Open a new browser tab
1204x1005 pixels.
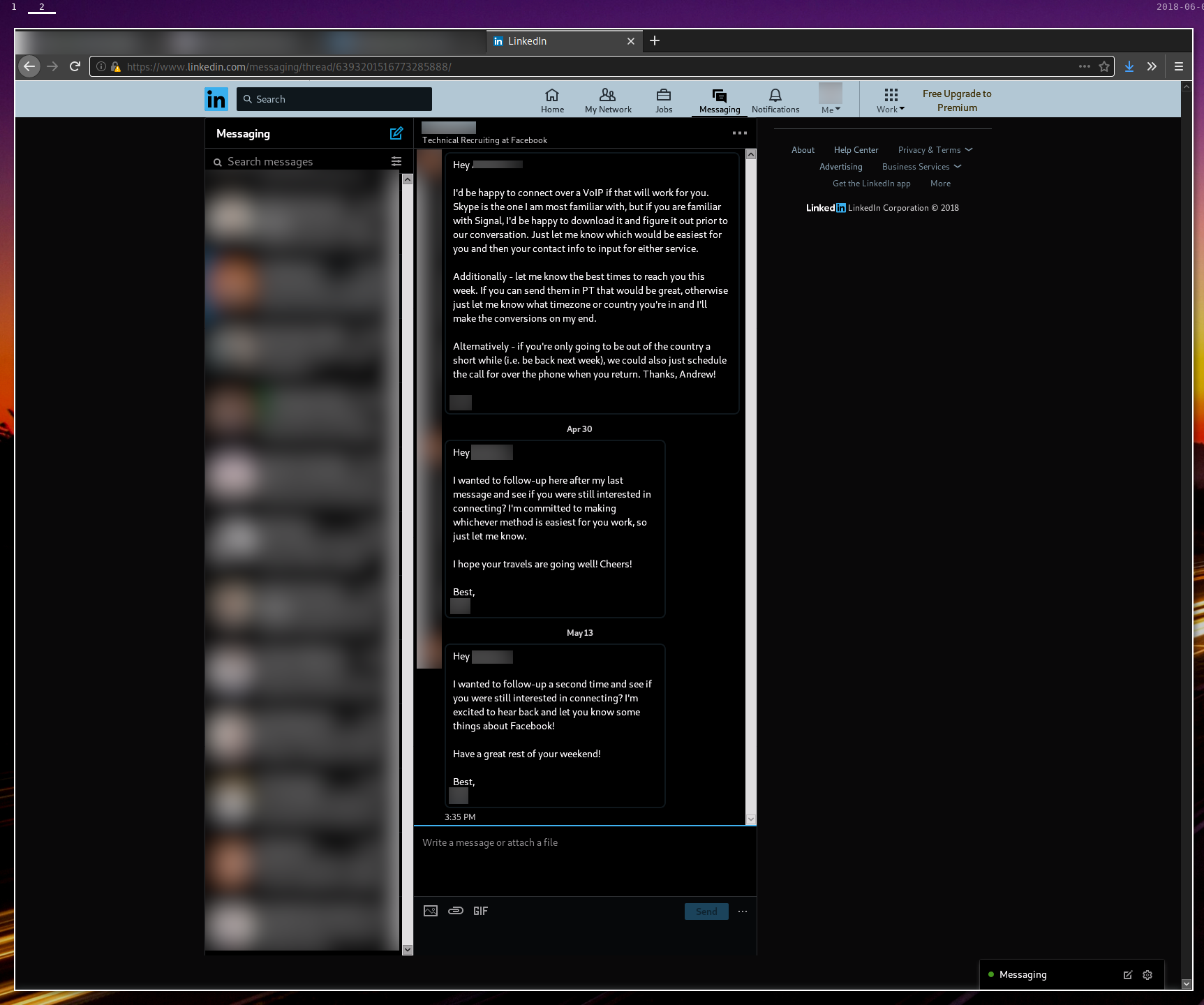click(655, 40)
